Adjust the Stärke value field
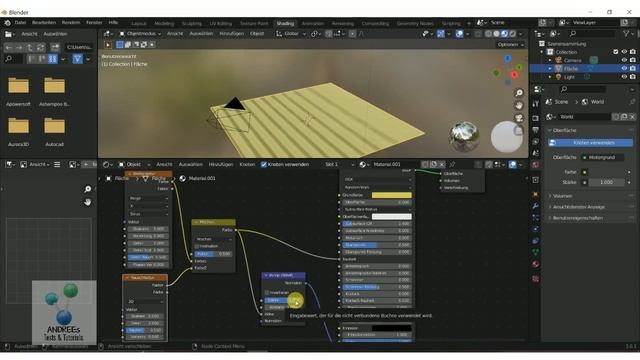 click(x=606, y=182)
